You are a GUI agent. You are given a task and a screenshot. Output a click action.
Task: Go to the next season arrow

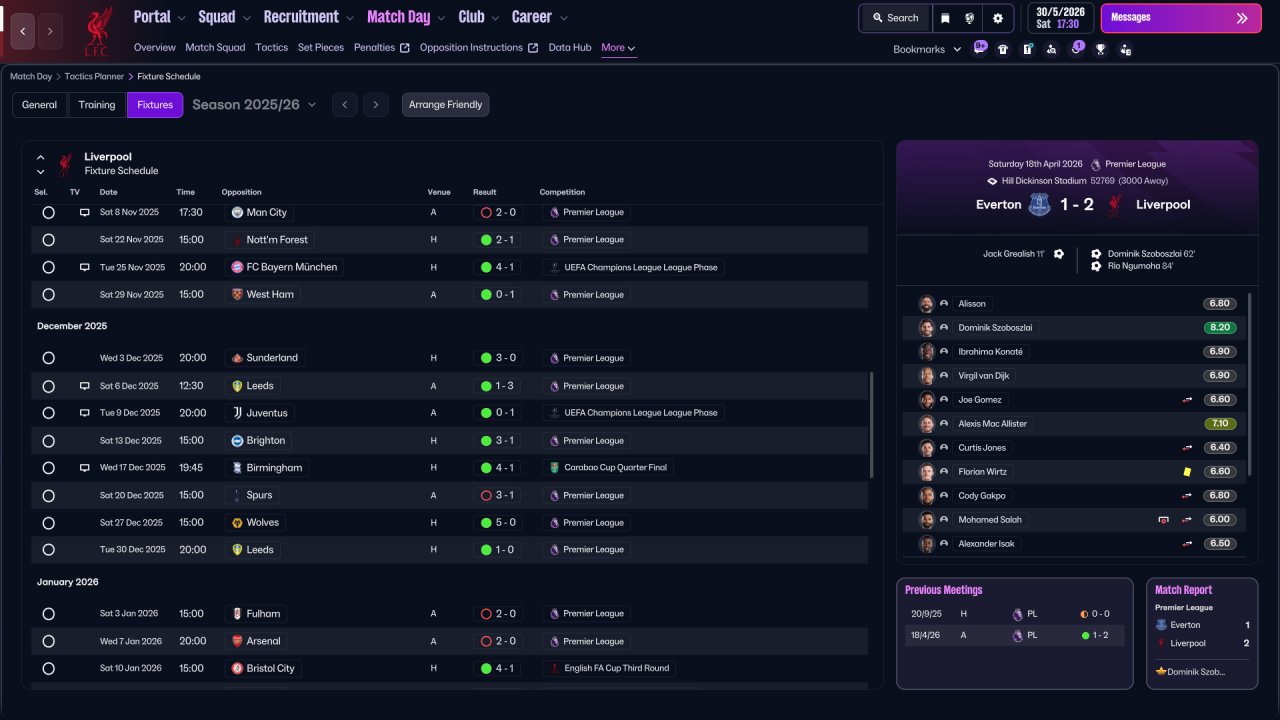(376, 105)
